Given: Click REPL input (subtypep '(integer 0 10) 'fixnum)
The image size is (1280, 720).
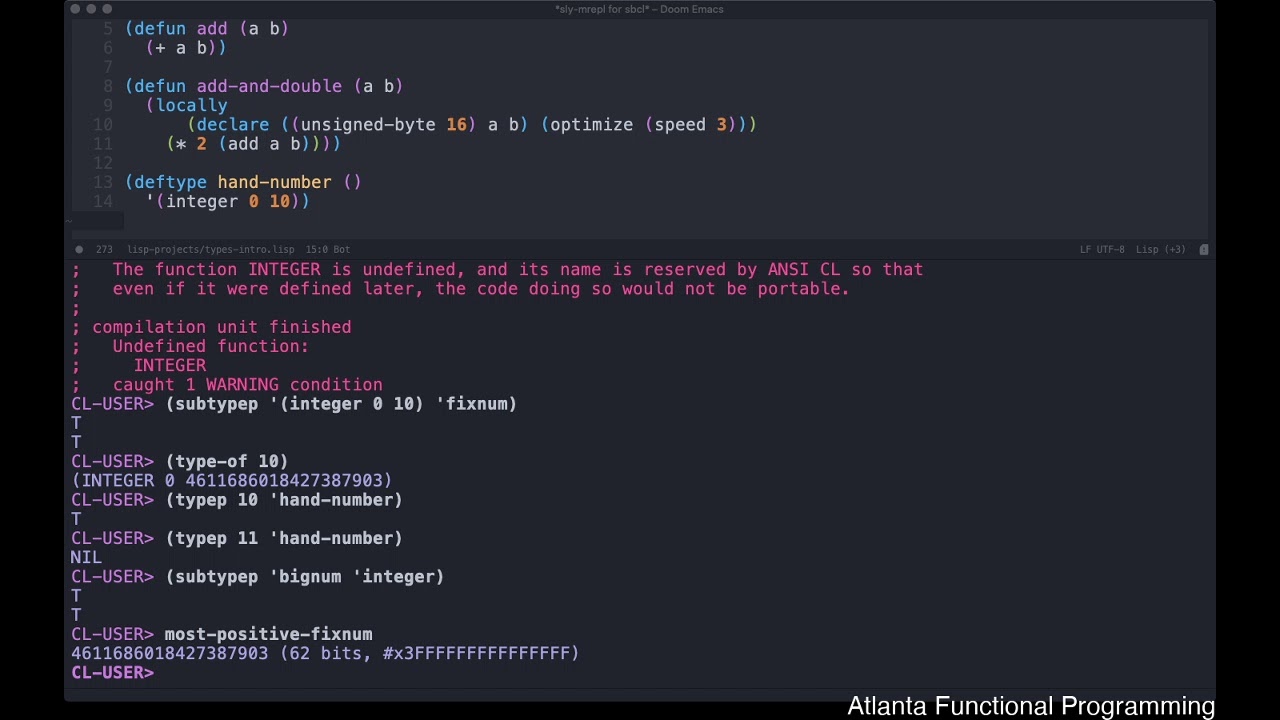Looking at the screenshot, I should pyautogui.click(x=341, y=404).
